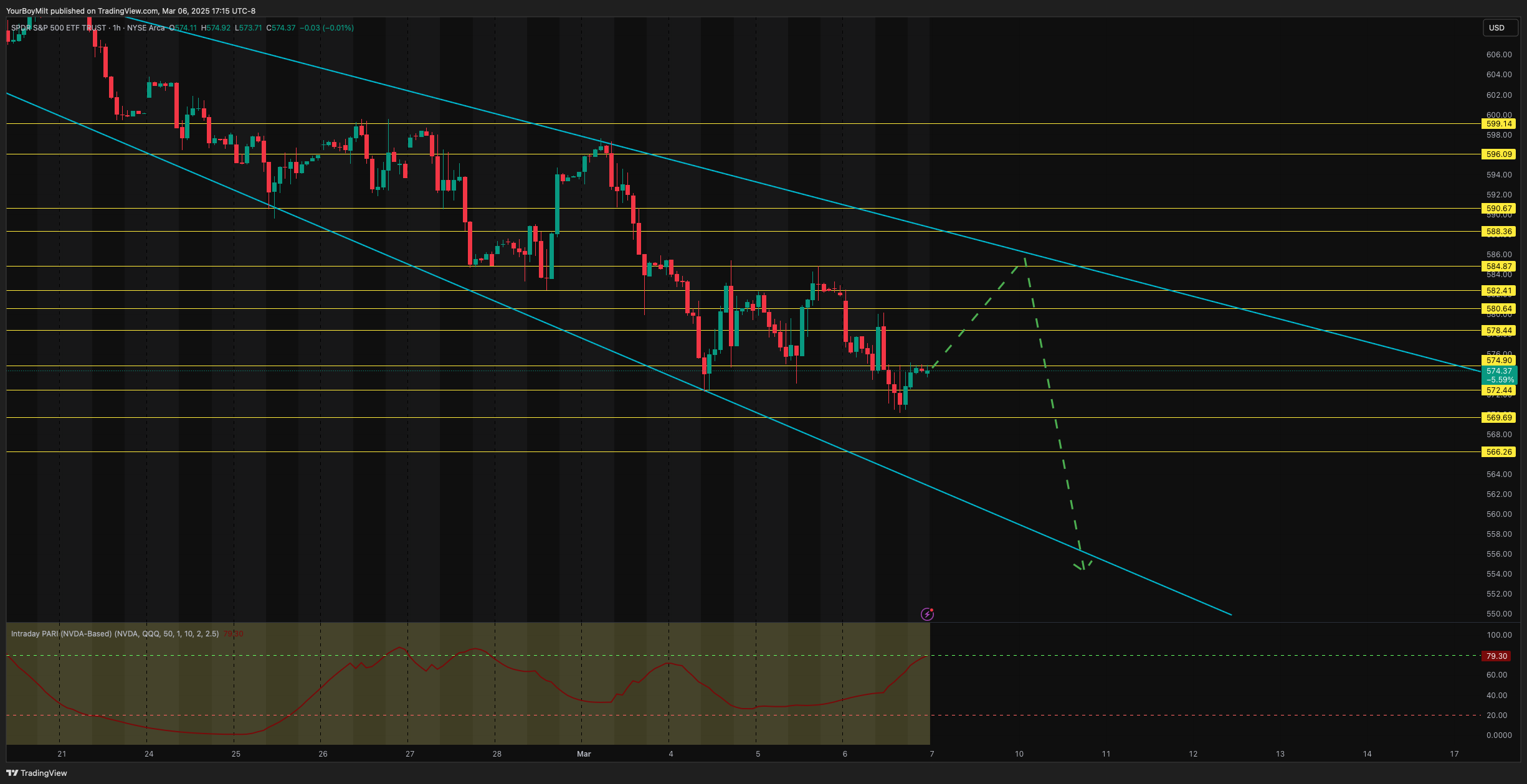The height and width of the screenshot is (784, 1527).
Task: Click the SPDR S&P 500 ETF TRUST title
Action: click(59, 28)
